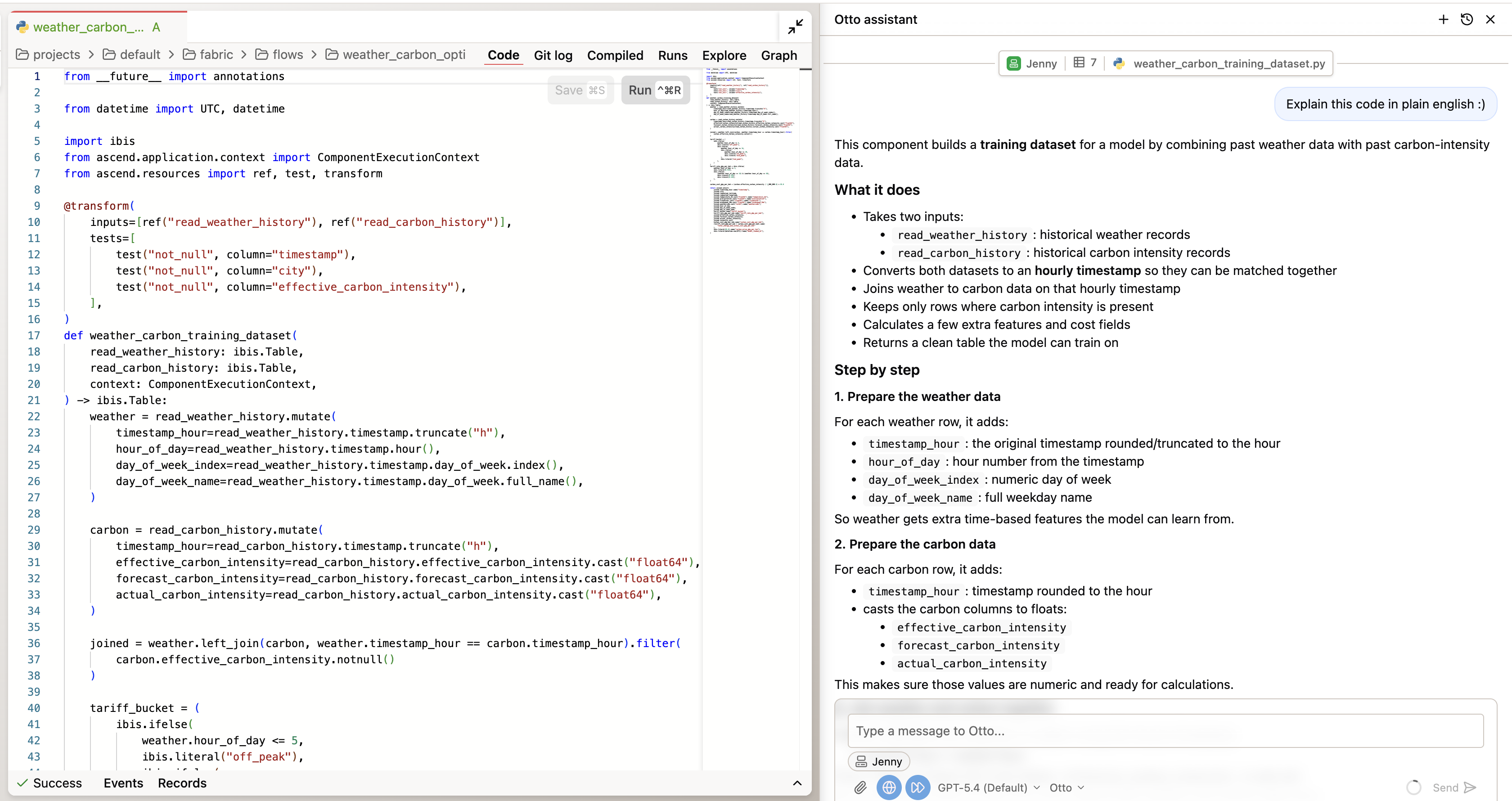Open the flows breadcrumb folder
Image resolution: width=1512 pixels, height=801 pixels.
point(279,54)
